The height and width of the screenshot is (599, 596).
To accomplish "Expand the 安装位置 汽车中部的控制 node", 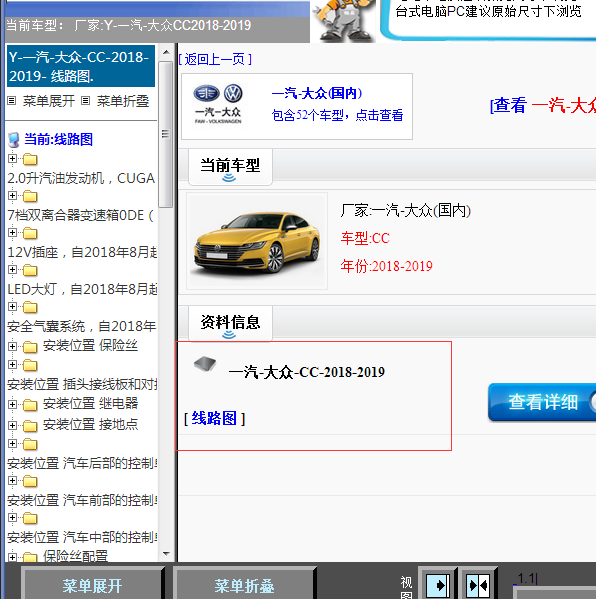I will coord(12,517).
